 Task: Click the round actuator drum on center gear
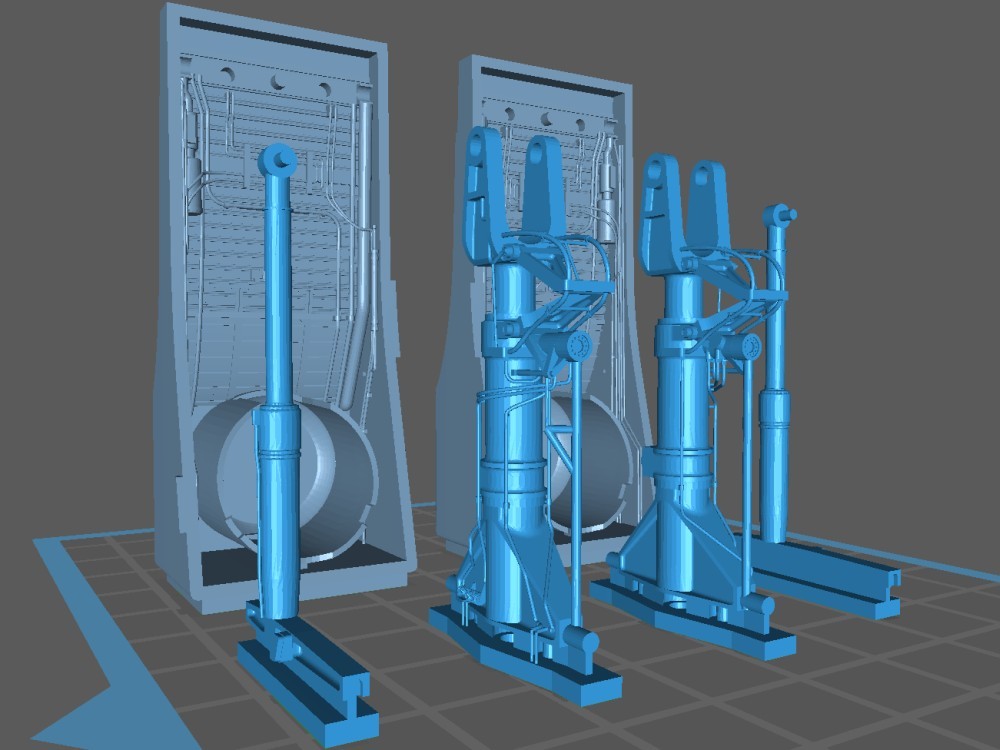[578, 346]
